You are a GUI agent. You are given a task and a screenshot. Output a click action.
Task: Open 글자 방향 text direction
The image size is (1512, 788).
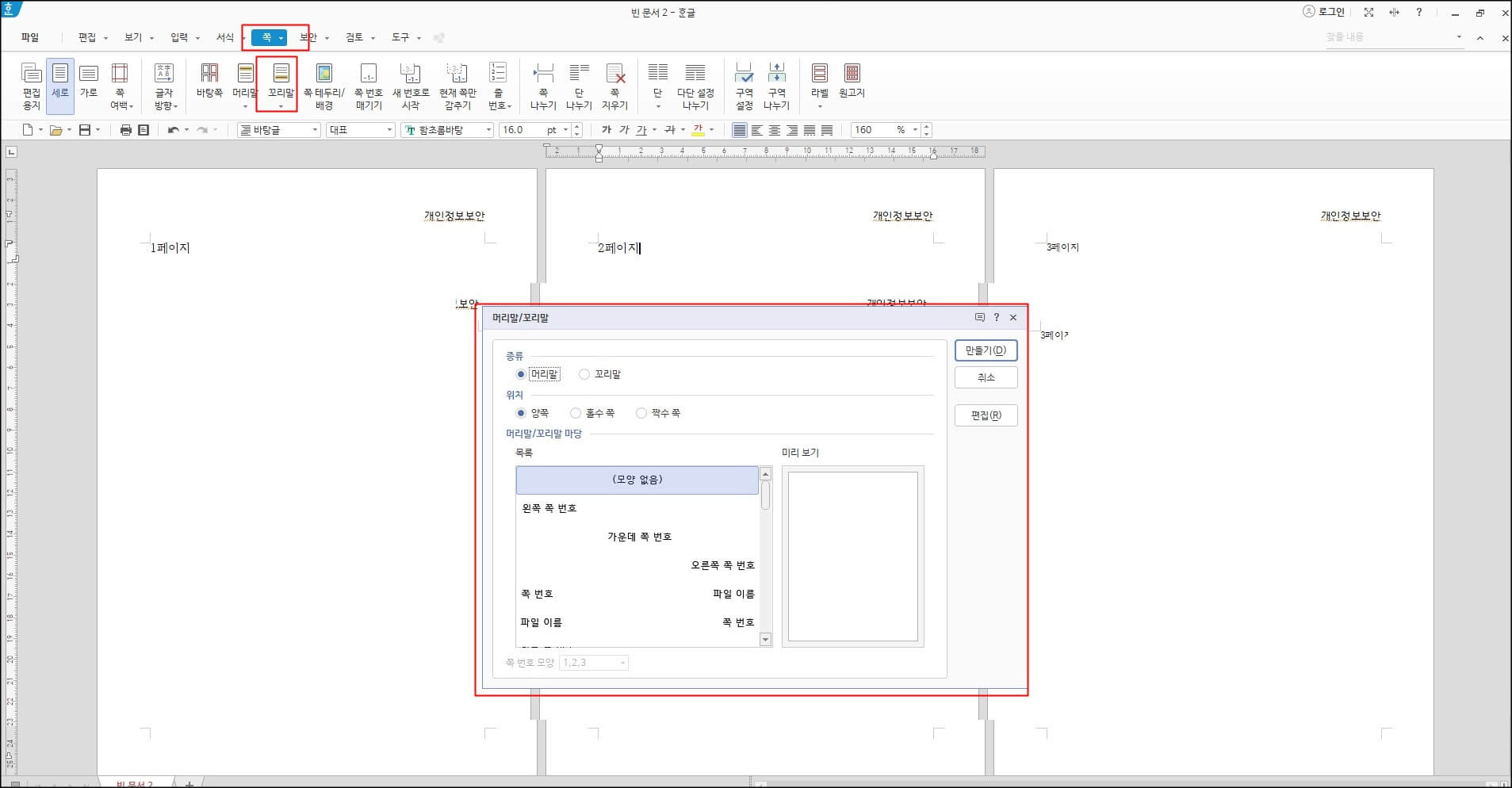tap(164, 86)
